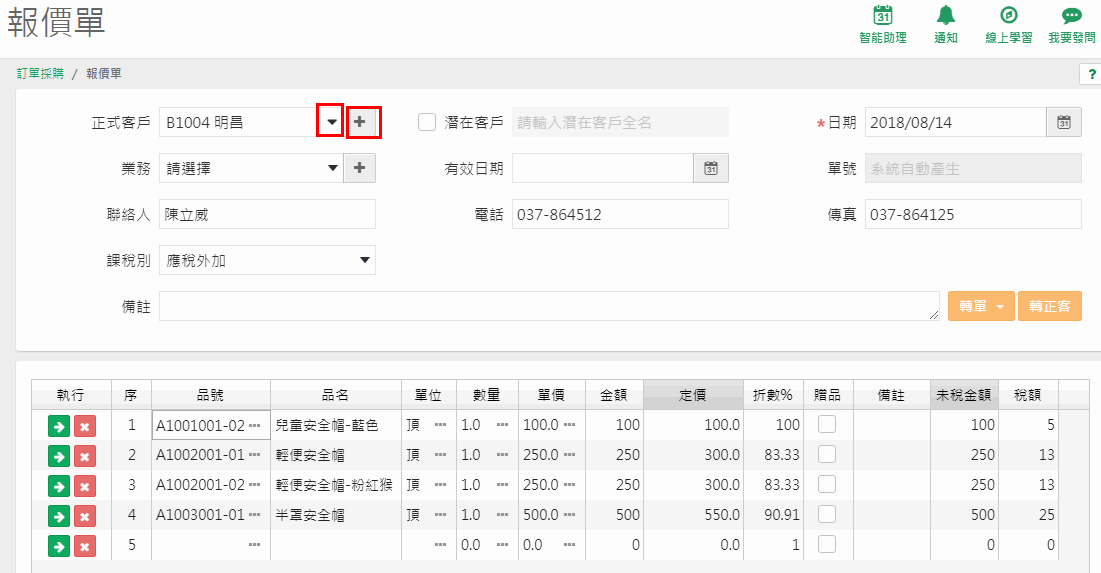This screenshot has height=573, width=1101.
Task: Toggle 贈品 checkbox for row 2 輕便安全帽
Action: [827, 454]
